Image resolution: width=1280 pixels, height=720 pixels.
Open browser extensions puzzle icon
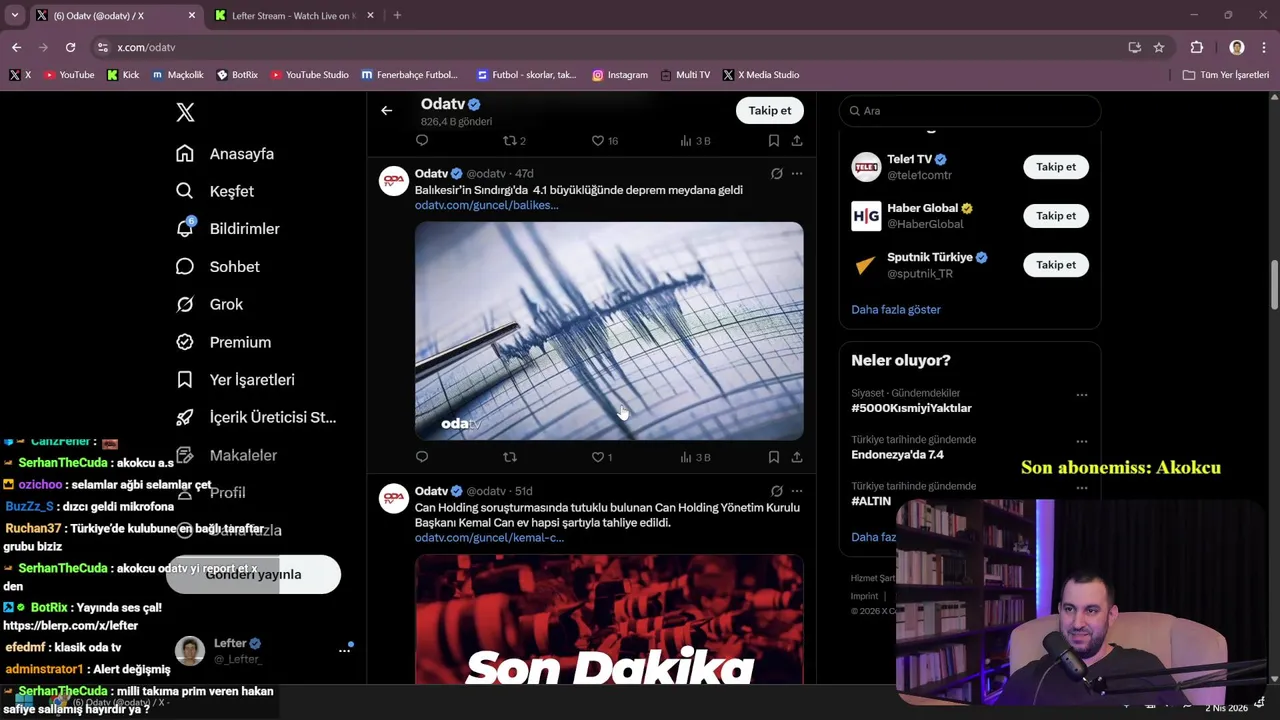[x=1197, y=47]
